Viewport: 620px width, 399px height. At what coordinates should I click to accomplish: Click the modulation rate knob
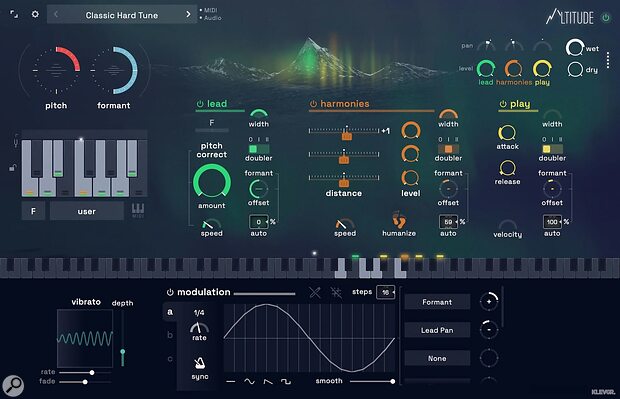[199, 327]
